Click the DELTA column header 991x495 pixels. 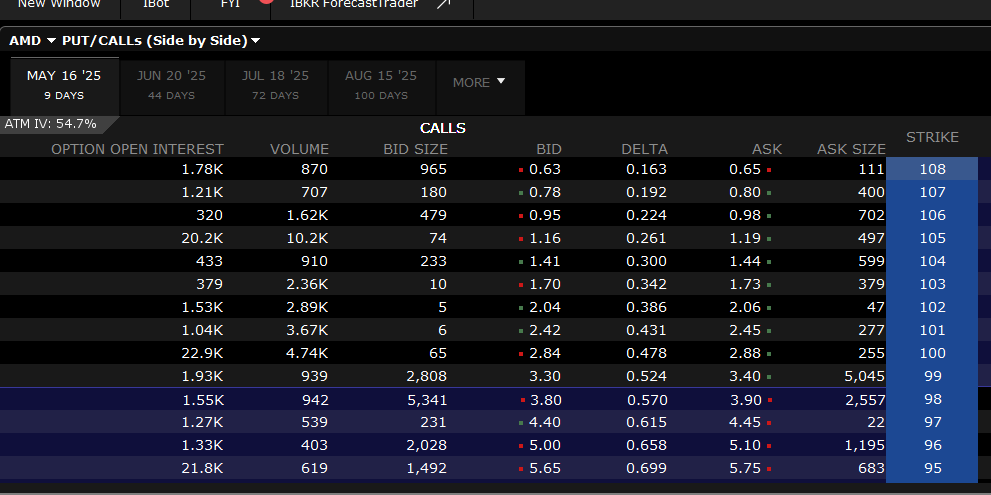pyautogui.click(x=644, y=149)
